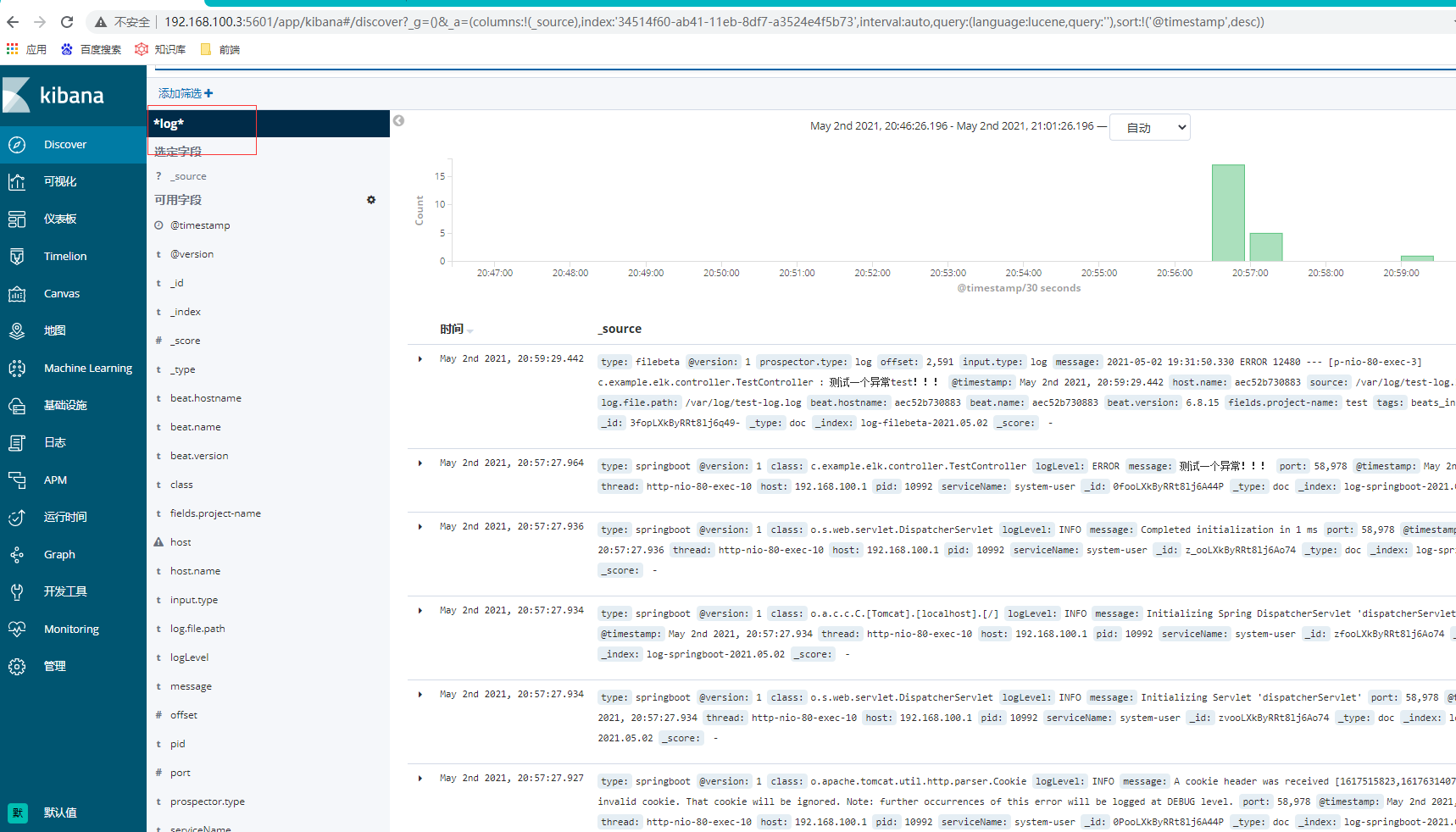The width and height of the screenshot is (1456, 832).
Task: Select the message field
Action: (x=191, y=686)
